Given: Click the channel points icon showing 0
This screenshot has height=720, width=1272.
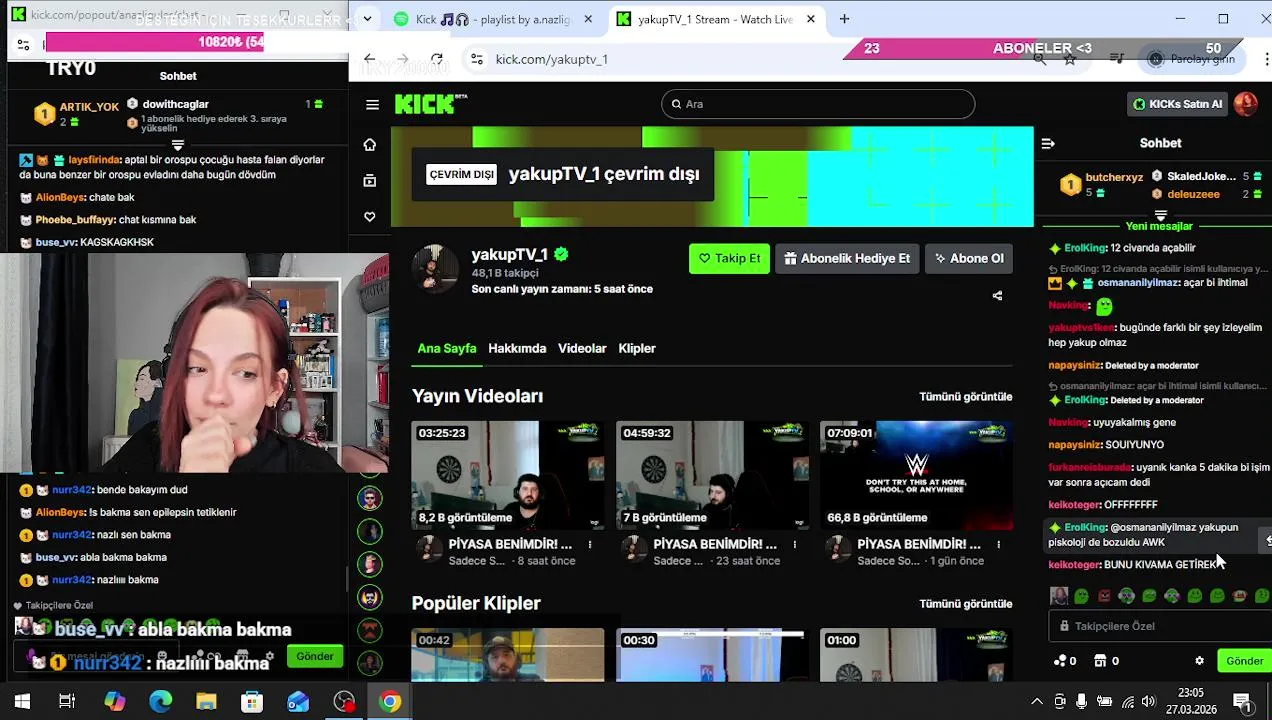Looking at the screenshot, I should coord(1065,661).
